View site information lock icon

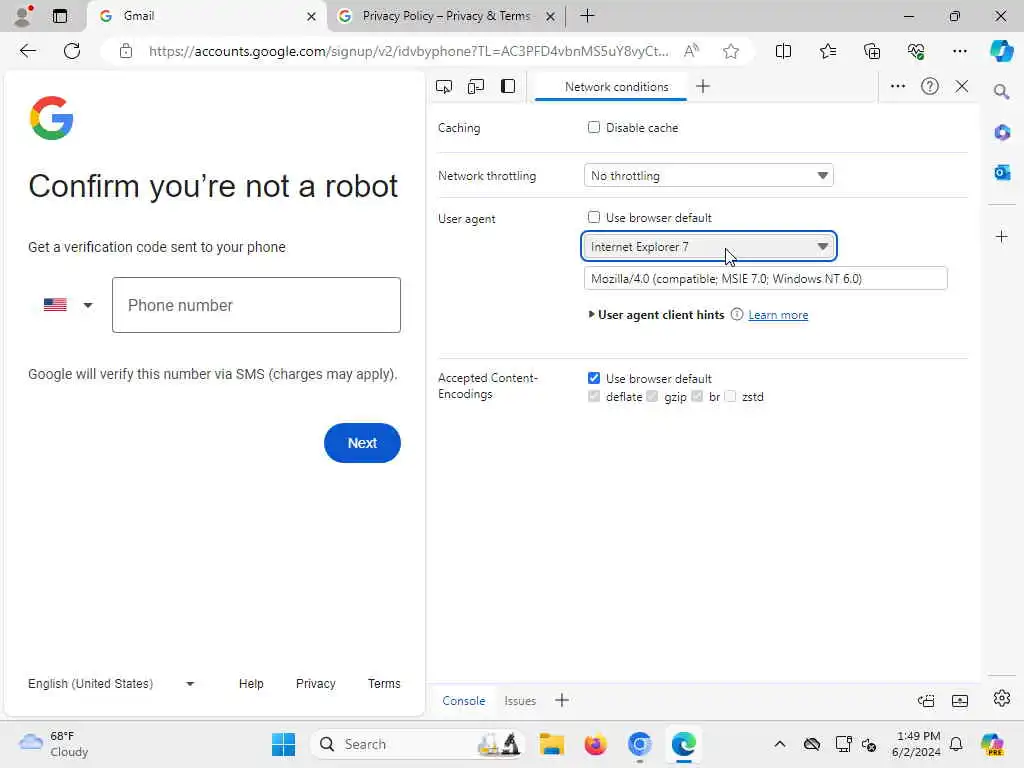click(x=126, y=51)
